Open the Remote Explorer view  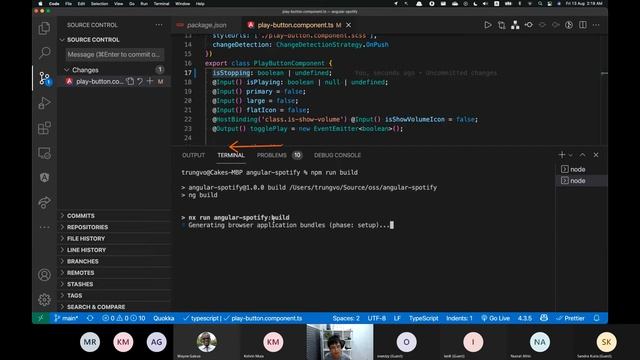click(x=44, y=153)
